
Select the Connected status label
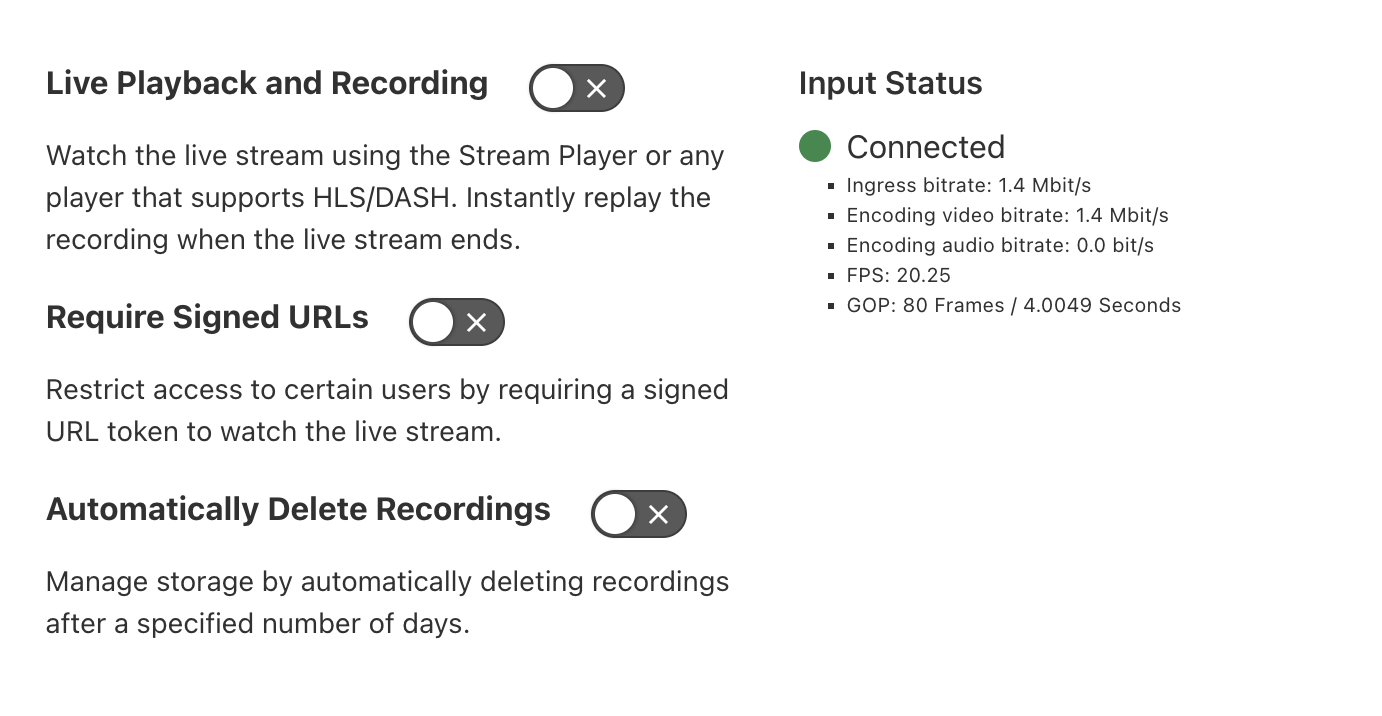926,146
